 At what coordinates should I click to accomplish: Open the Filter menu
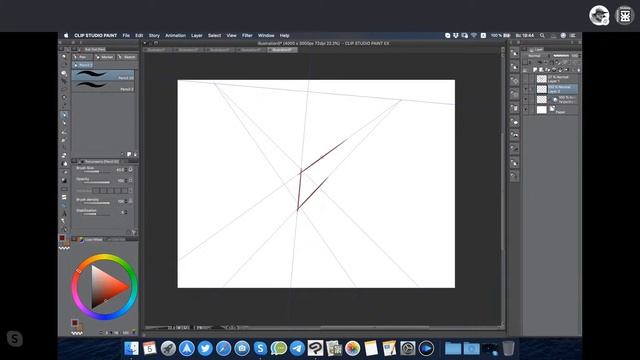tap(247, 36)
